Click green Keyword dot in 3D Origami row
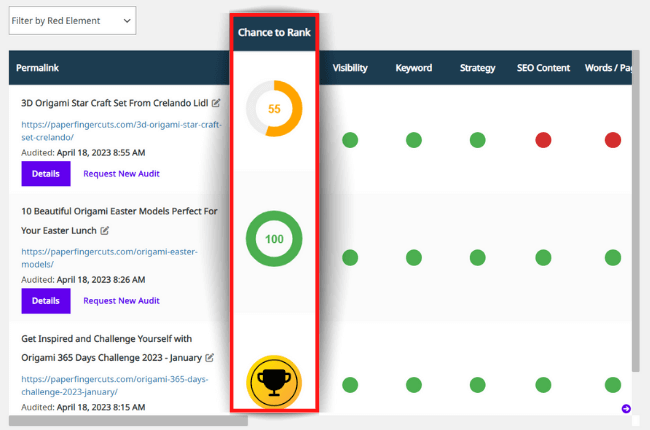The height and width of the screenshot is (430, 650). (413, 139)
